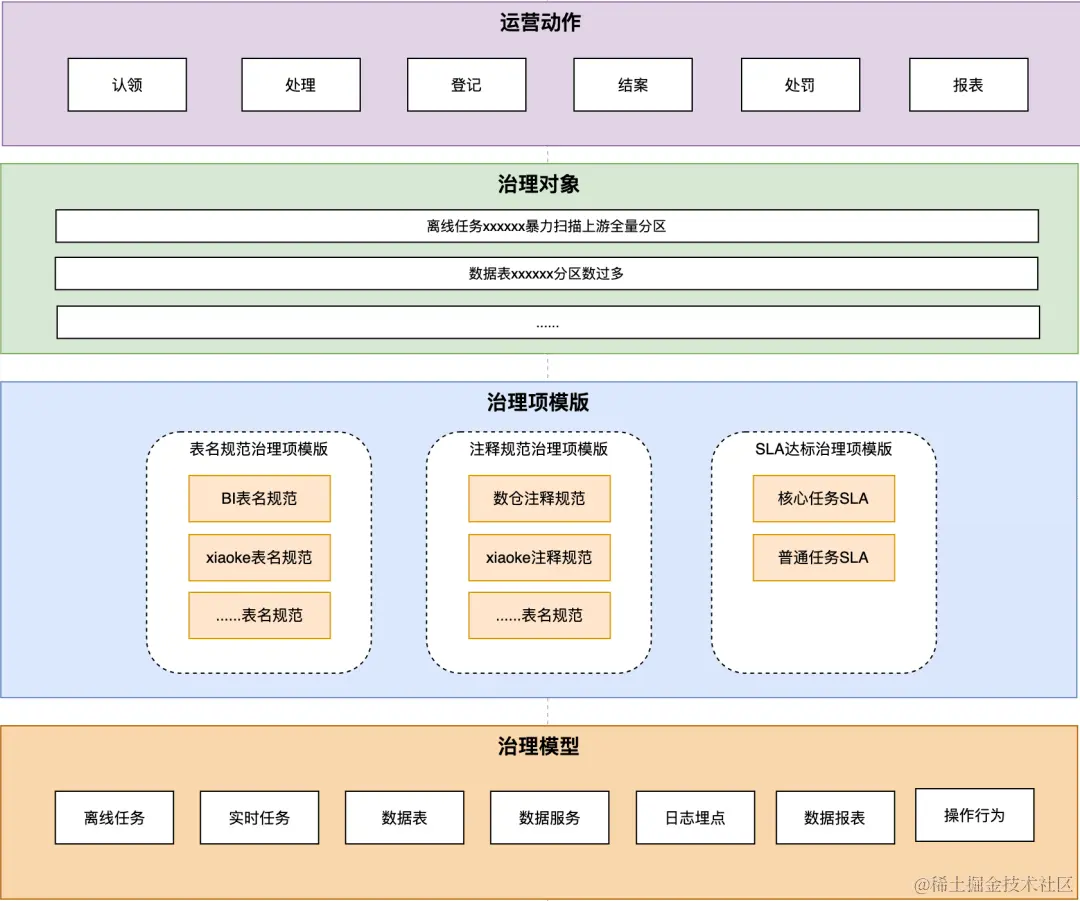Click the 治理项模版 heading
The height and width of the screenshot is (901, 1080).
538,402
